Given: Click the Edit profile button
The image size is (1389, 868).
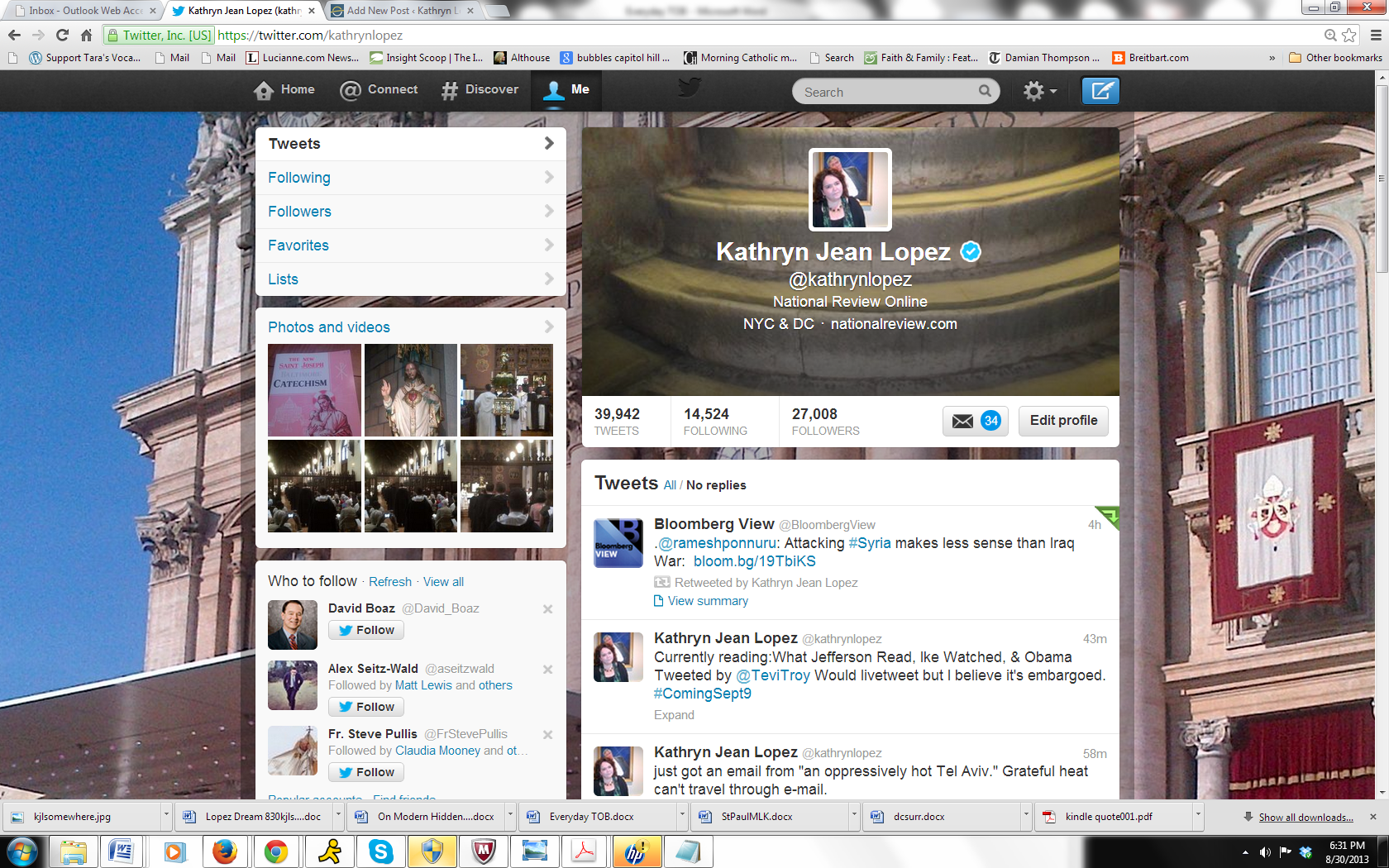Looking at the screenshot, I should click(x=1063, y=421).
